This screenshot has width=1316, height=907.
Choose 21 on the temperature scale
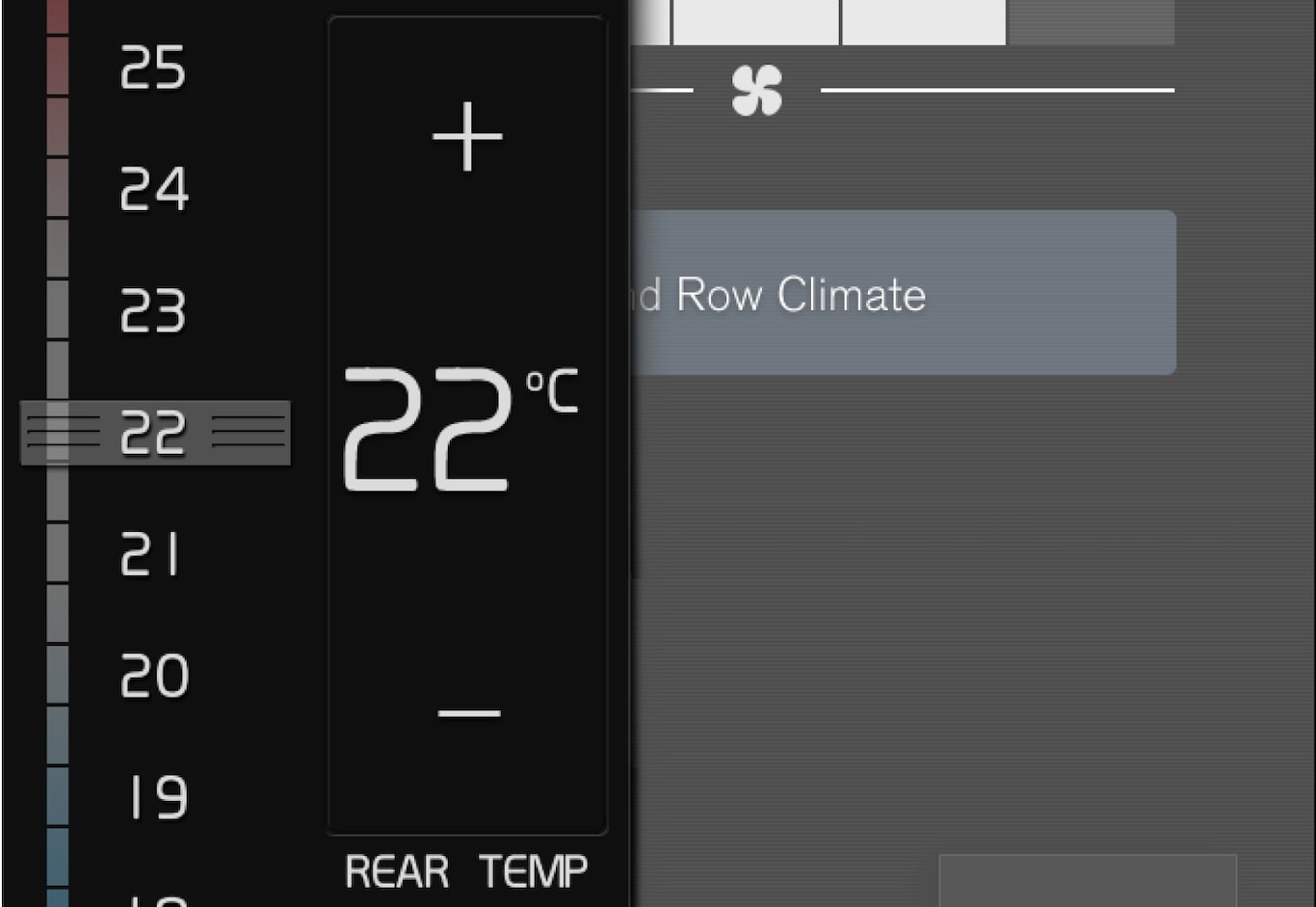pyautogui.click(x=151, y=554)
